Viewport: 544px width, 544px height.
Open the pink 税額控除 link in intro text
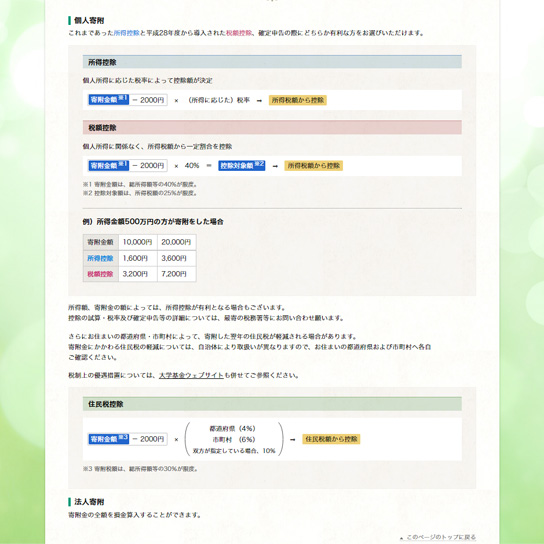pyautogui.click(x=239, y=33)
